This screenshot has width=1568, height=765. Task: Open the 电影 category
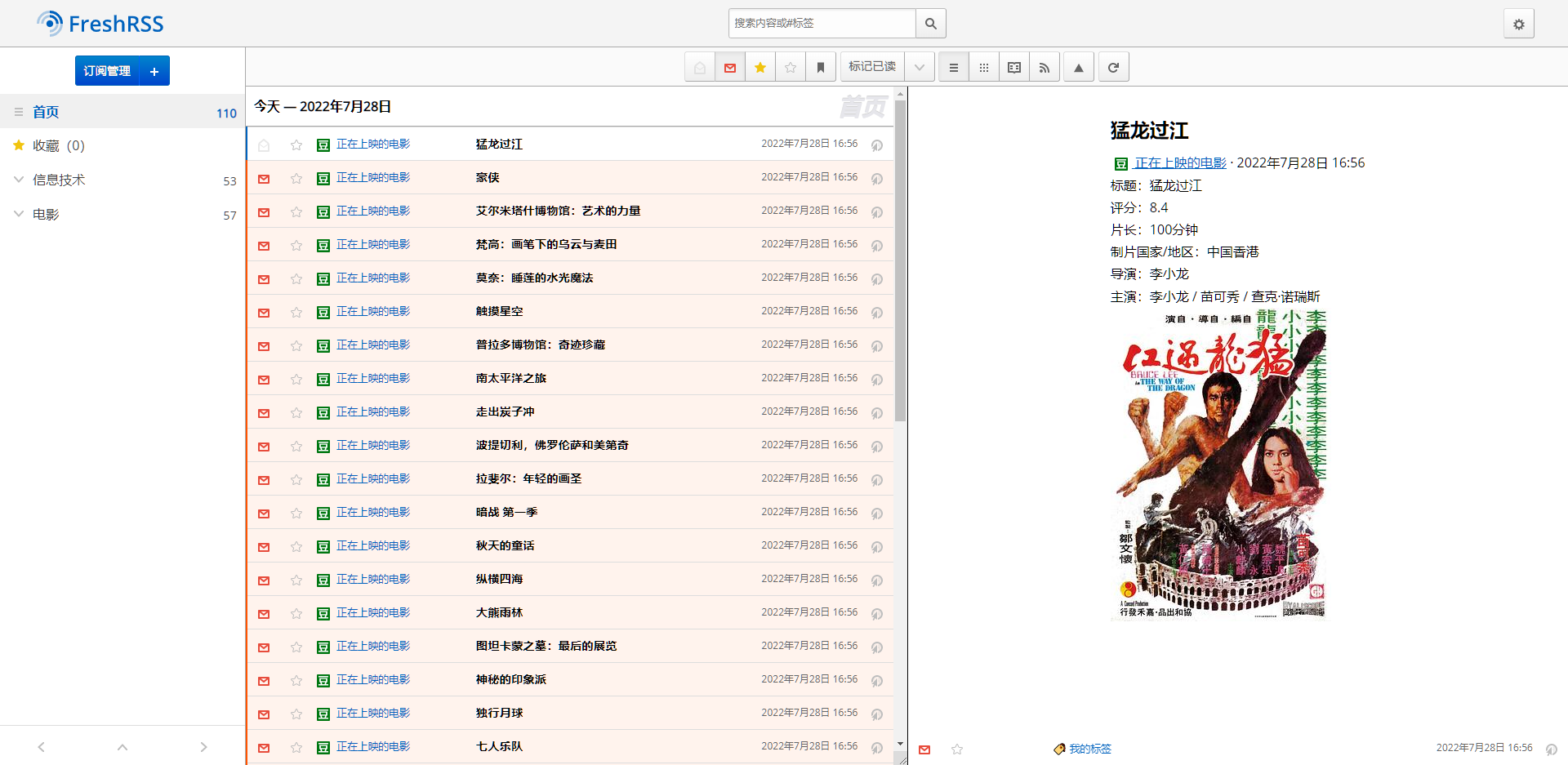pos(46,214)
